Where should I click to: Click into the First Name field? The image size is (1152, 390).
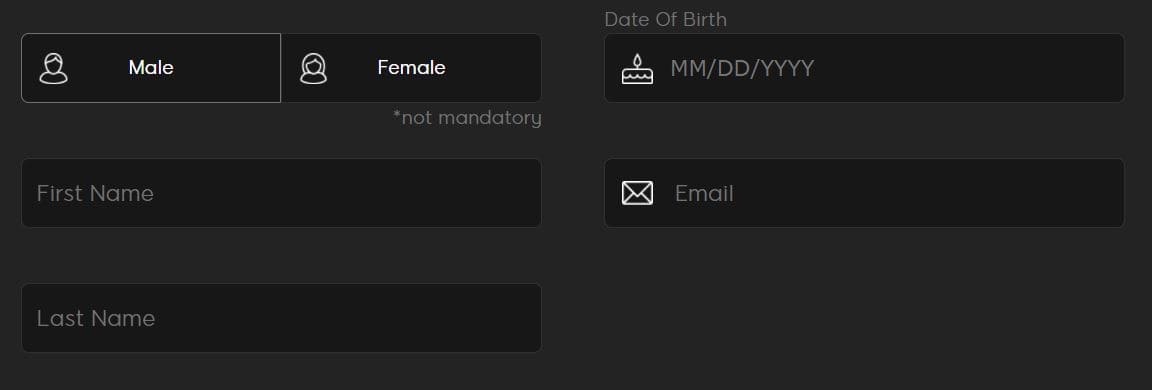point(281,193)
